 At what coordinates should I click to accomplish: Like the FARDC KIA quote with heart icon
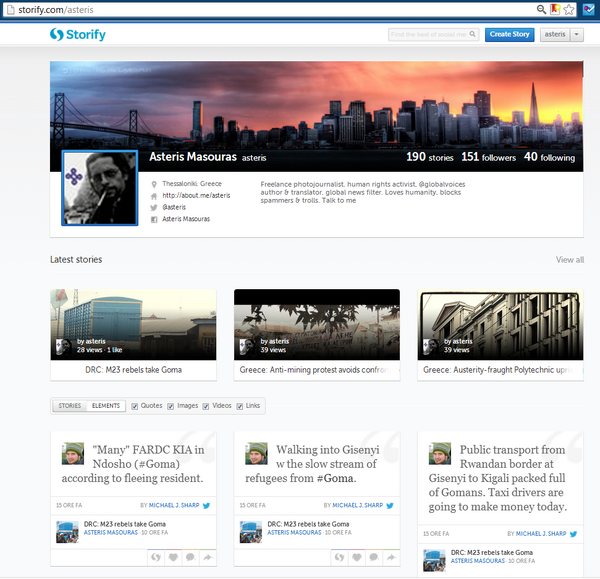pyautogui.click(x=173, y=557)
